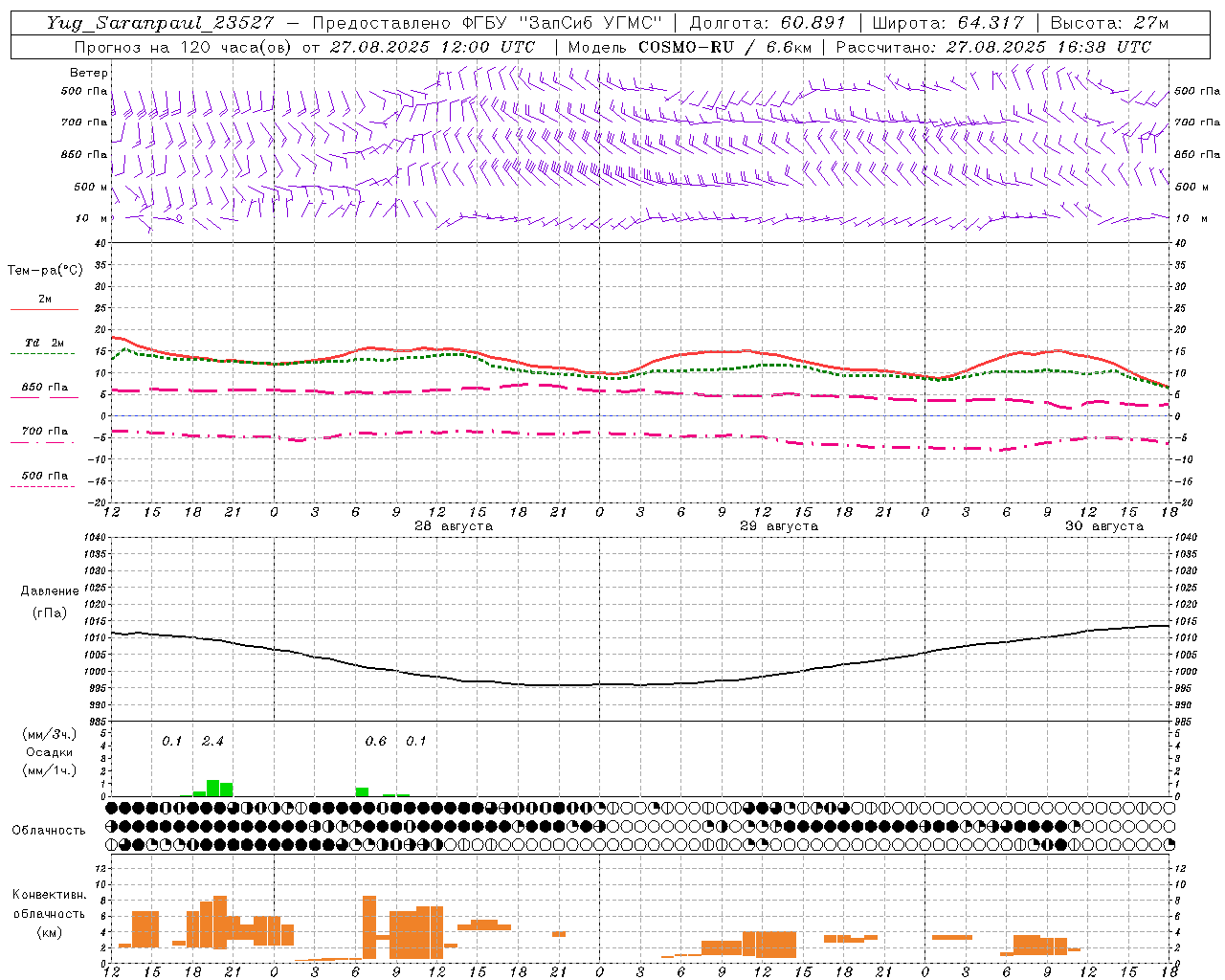Click the Рассчитано: 27.08.2025 16:38 UTC timestamp
This screenshot has width=1225, height=980.
point(993,47)
